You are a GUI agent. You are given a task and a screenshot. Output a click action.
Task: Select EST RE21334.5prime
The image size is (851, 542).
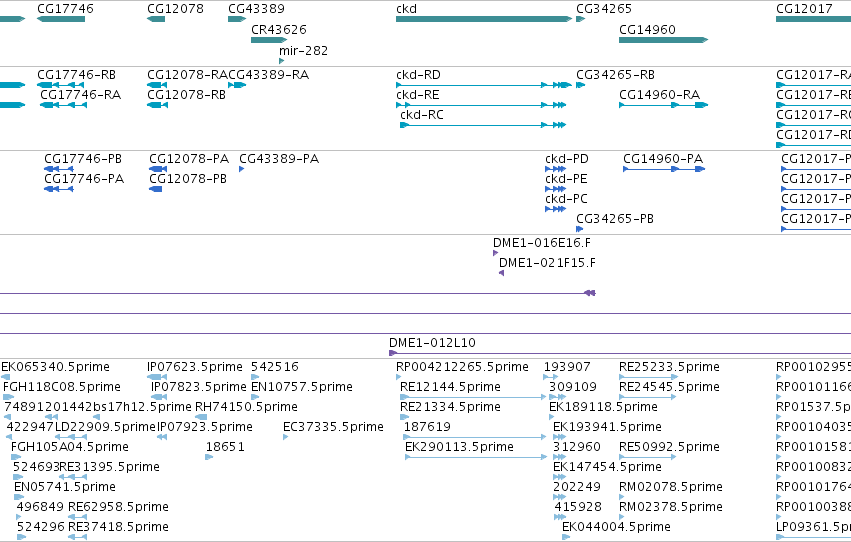coord(450,407)
